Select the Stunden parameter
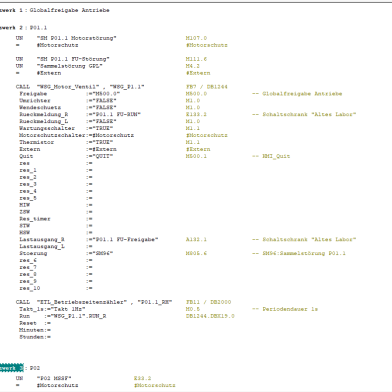Viewport: 392px width, 392px height. tap(31, 337)
